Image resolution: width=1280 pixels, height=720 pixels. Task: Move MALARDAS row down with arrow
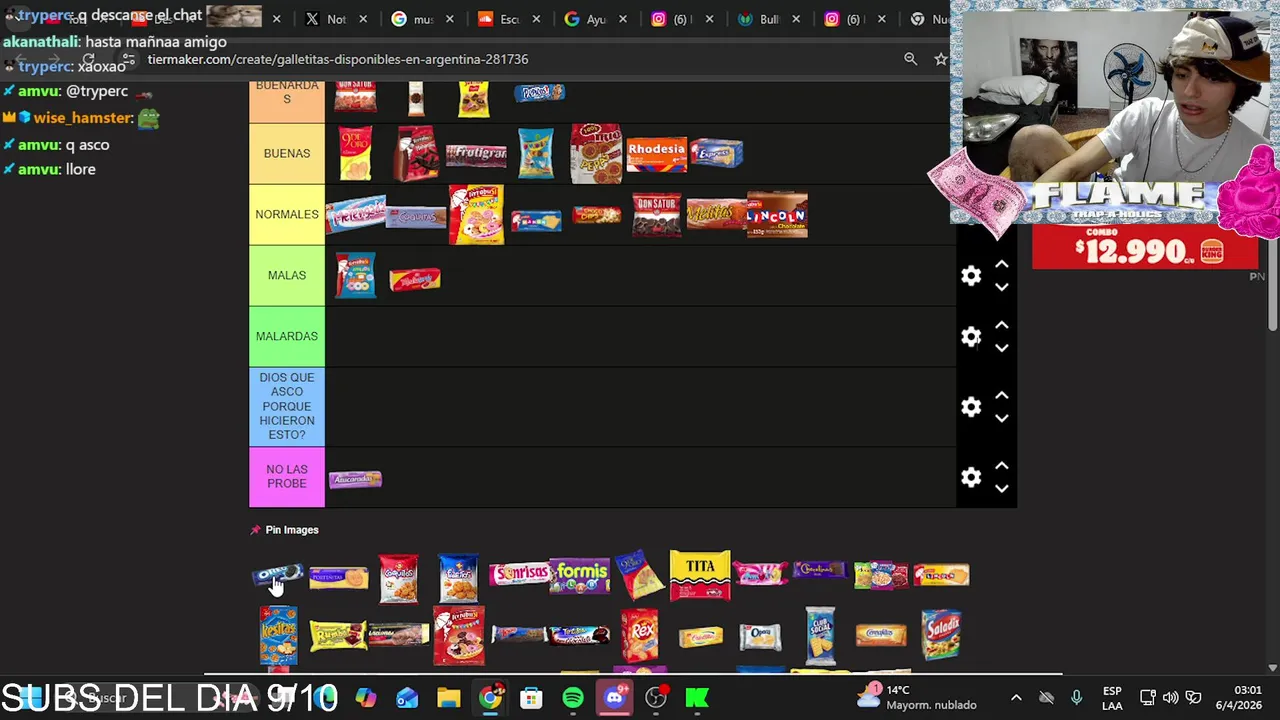click(x=1001, y=348)
